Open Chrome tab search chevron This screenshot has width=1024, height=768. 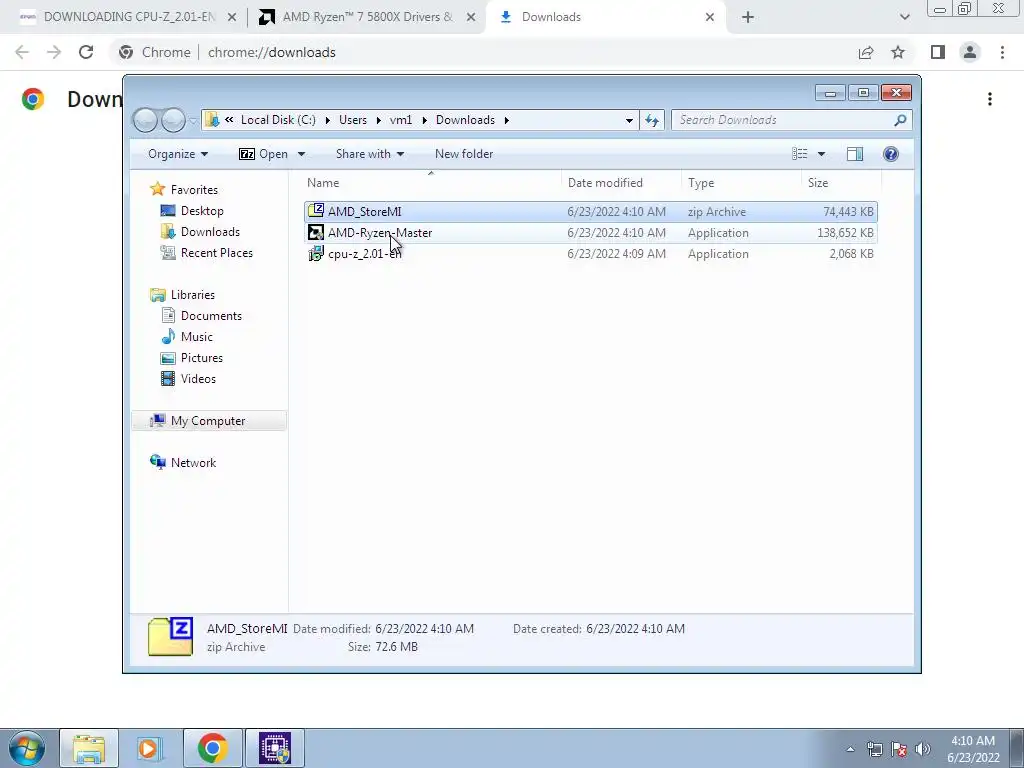tap(904, 18)
